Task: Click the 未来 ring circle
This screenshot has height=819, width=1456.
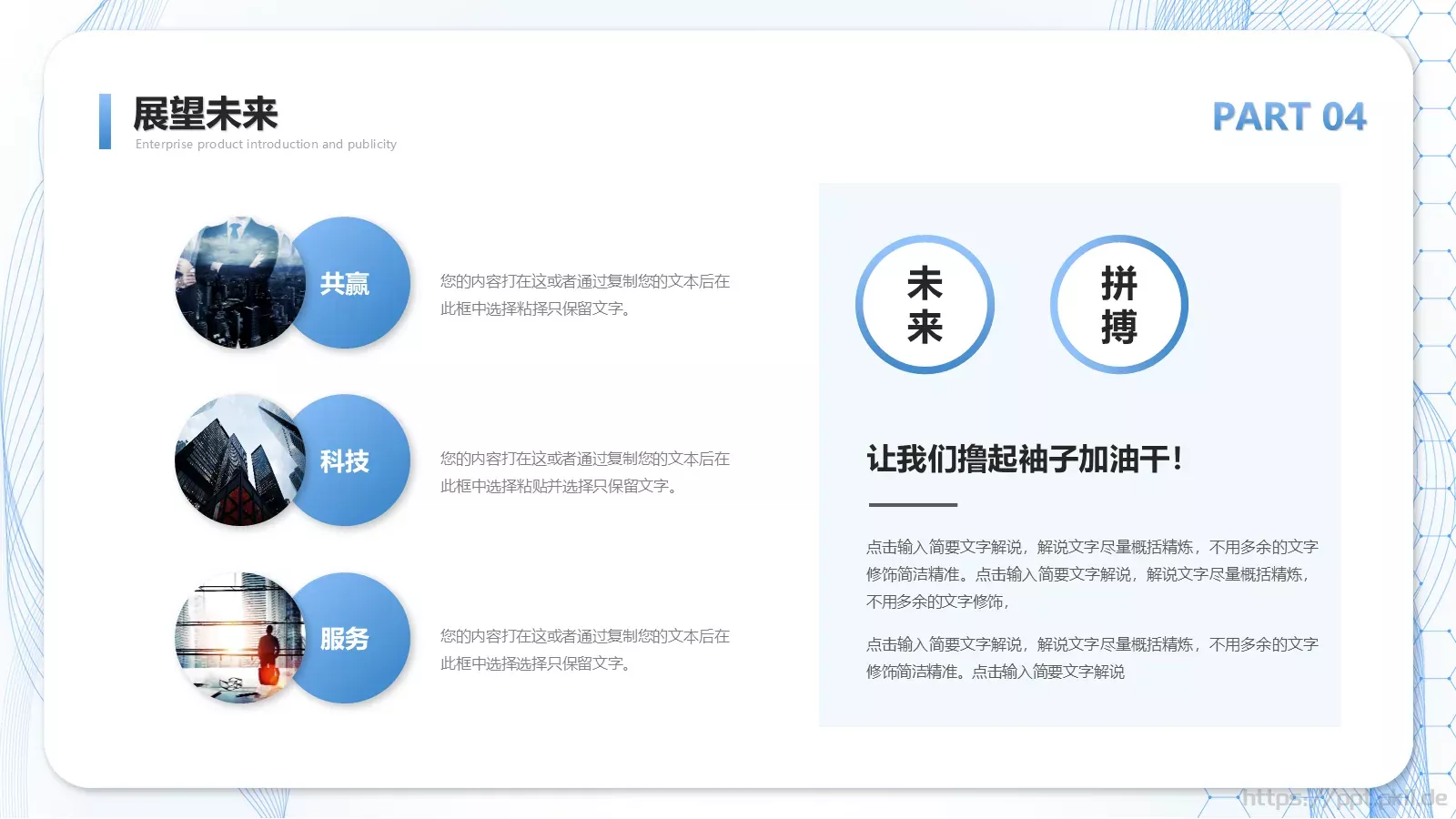Action: click(x=925, y=305)
